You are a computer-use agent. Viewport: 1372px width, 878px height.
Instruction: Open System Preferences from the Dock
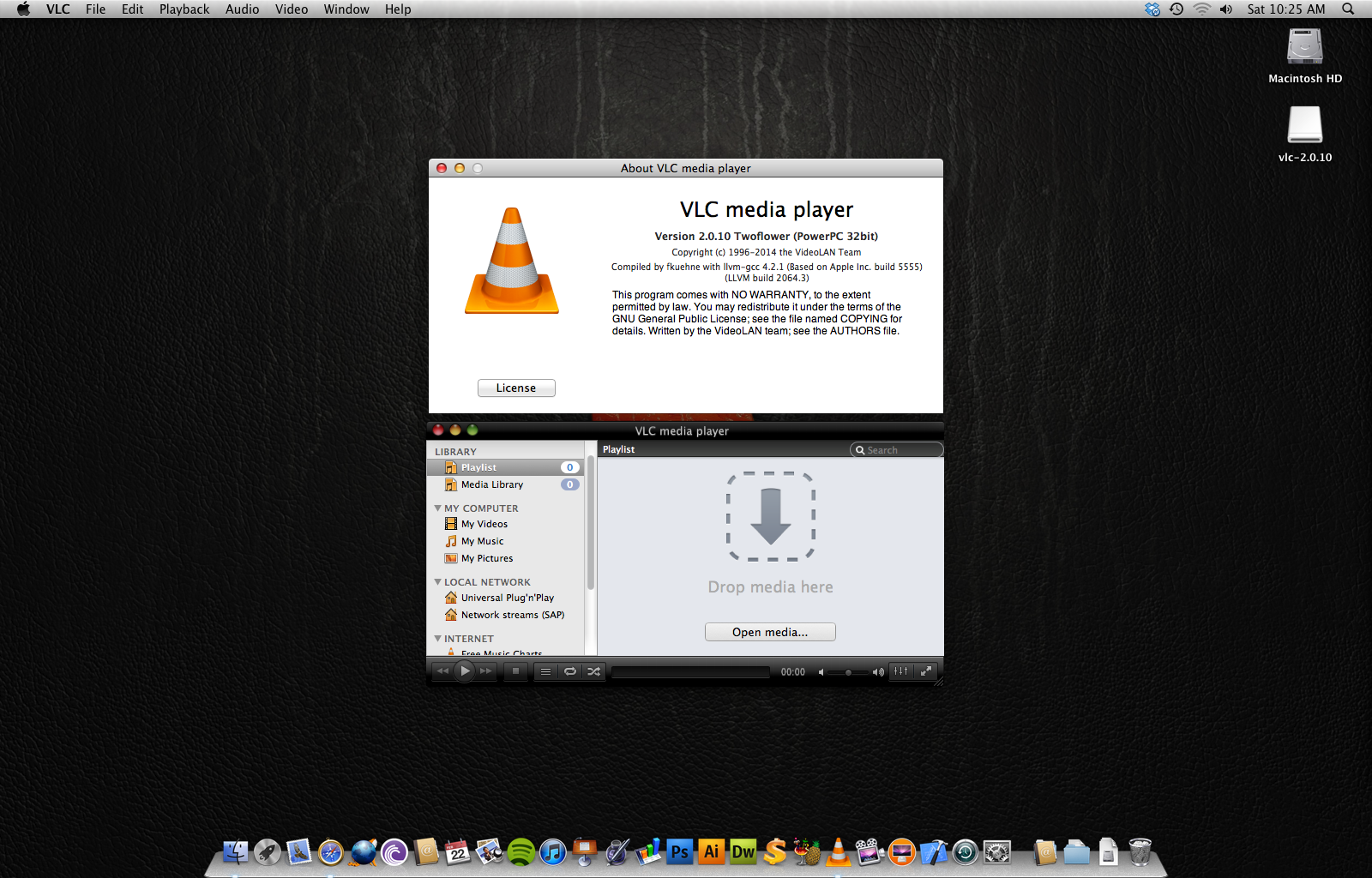997,851
